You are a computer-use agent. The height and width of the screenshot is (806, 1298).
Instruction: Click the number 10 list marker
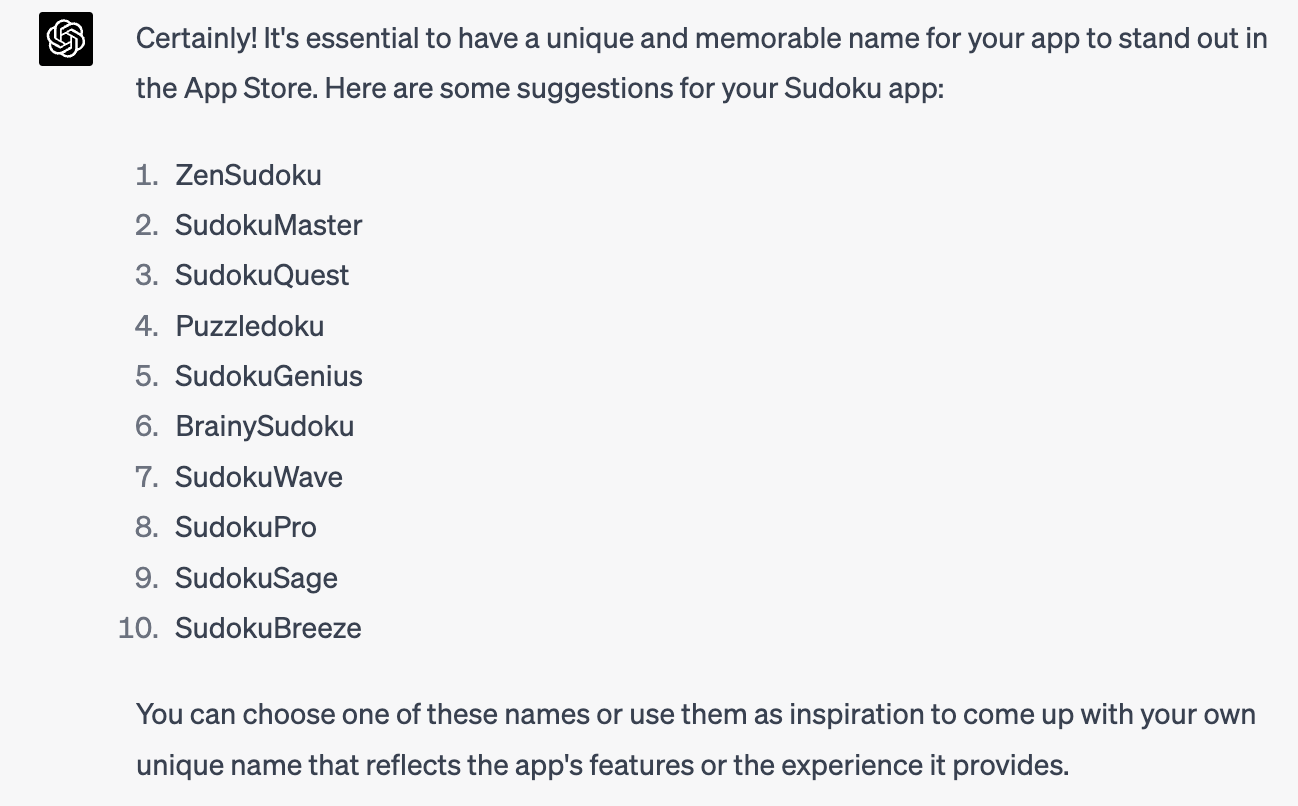(138, 628)
